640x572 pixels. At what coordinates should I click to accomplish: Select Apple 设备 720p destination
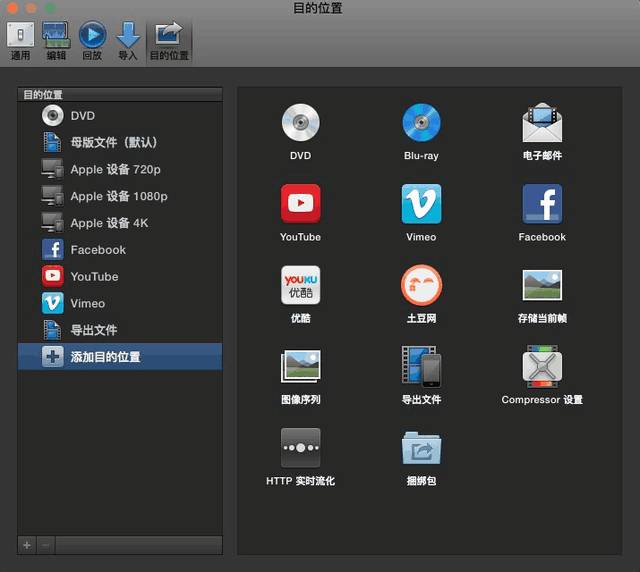coord(120,169)
